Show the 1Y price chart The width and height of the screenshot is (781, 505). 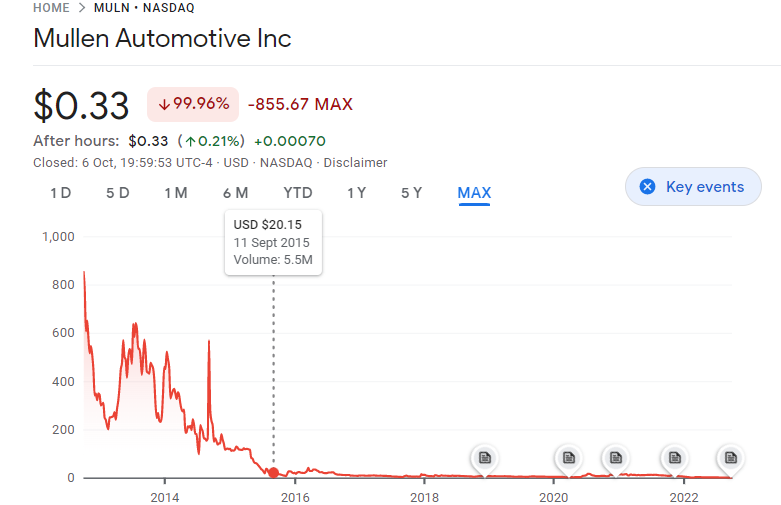(357, 193)
